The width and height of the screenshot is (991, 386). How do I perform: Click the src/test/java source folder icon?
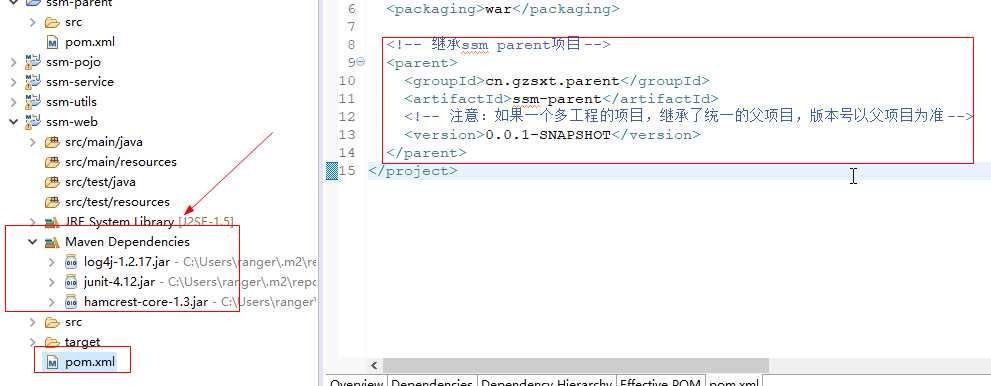point(52,182)
